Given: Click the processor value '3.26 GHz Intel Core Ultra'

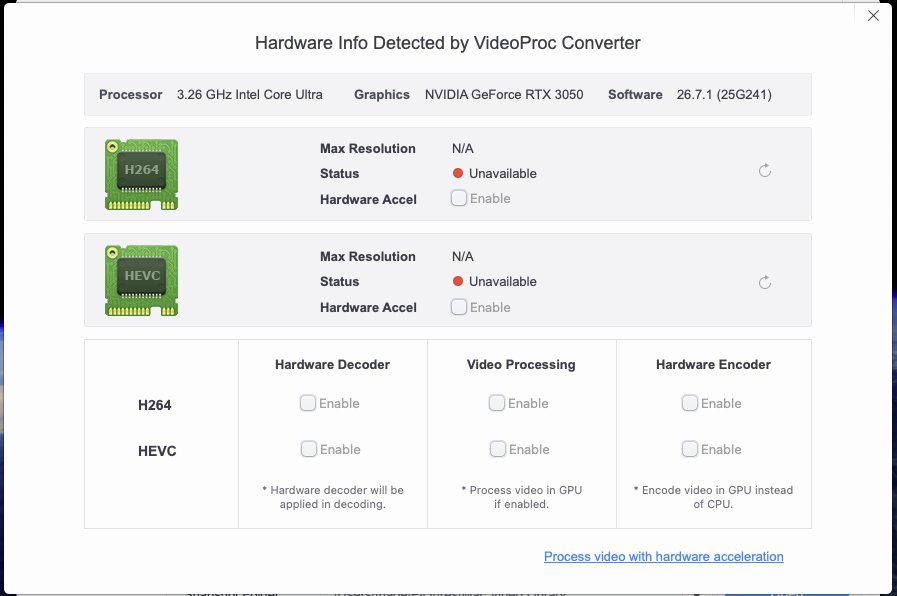Looking at the screenshot, I should tap(249, 95).
